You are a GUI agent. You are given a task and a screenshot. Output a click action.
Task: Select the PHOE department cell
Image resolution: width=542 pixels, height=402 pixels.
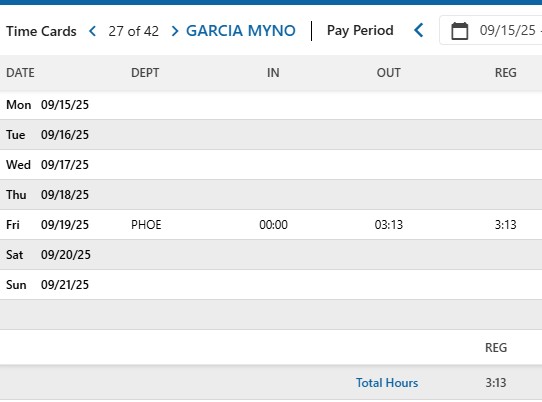pyautogui.click(x=146, y=225)
